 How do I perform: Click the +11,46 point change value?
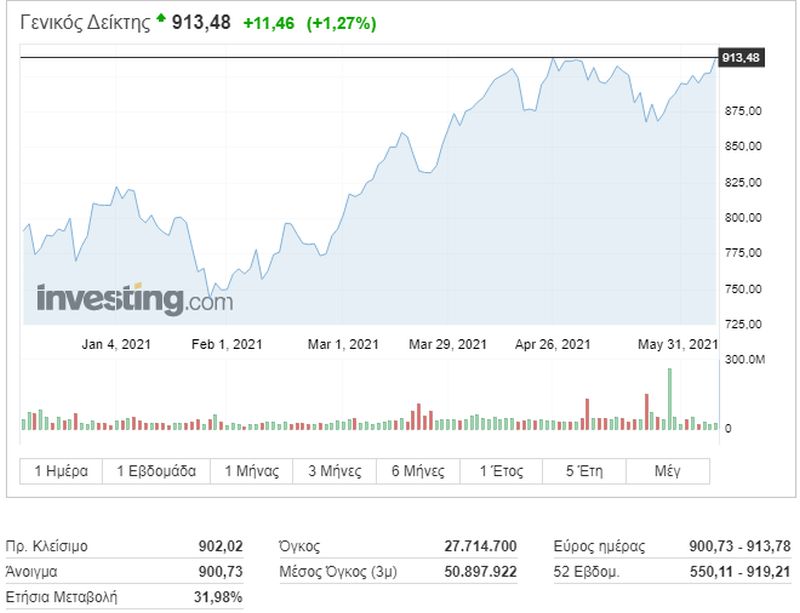(x=269, y=23)
